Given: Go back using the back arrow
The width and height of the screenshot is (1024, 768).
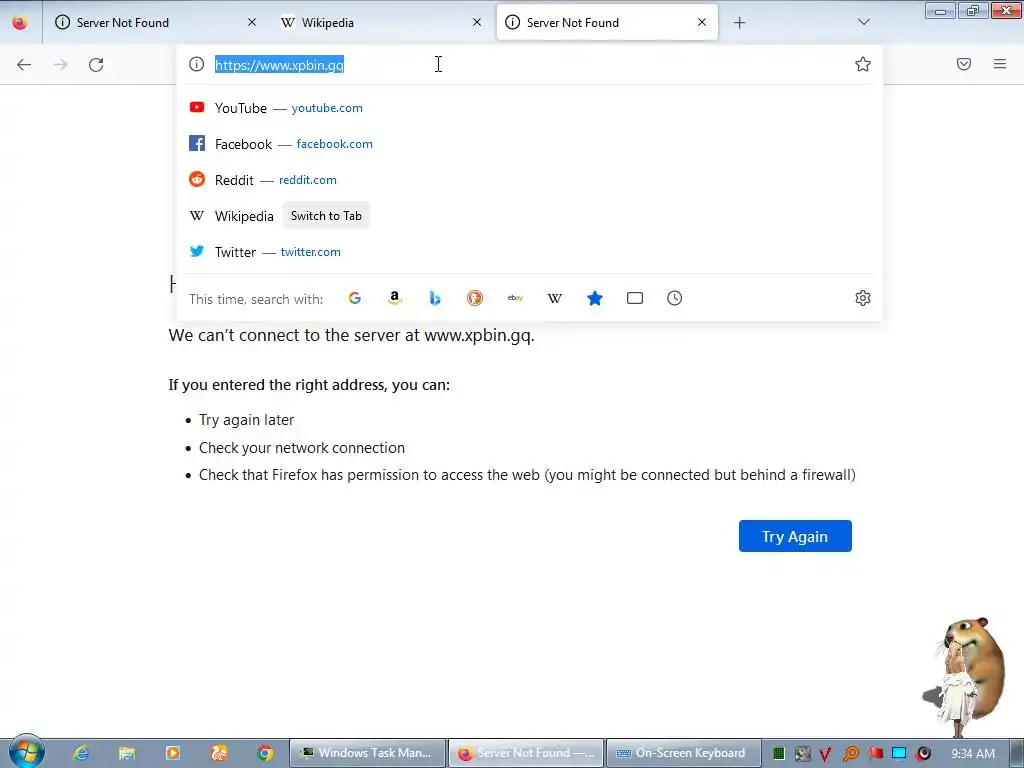Looking at the screenshot, I should 24,64.
